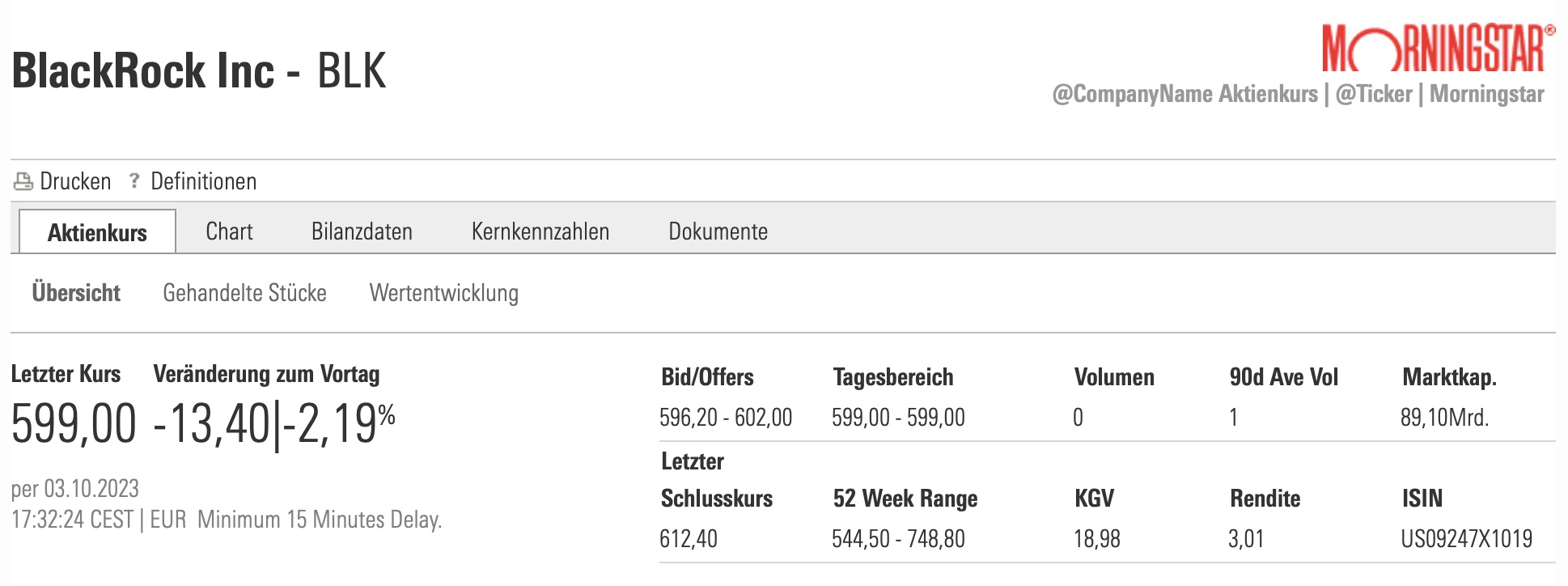
Task: Click the question mark Definitionen icon
Action: tap(134, 180)
